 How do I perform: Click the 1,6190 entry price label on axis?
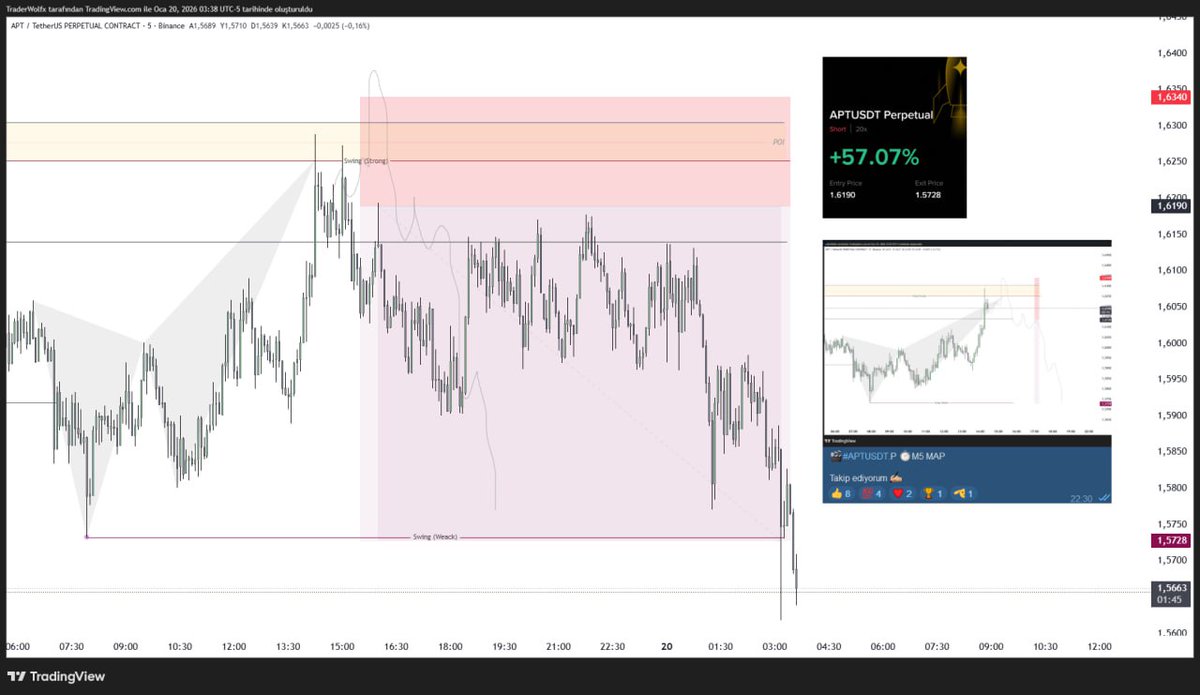point(1171,206)
